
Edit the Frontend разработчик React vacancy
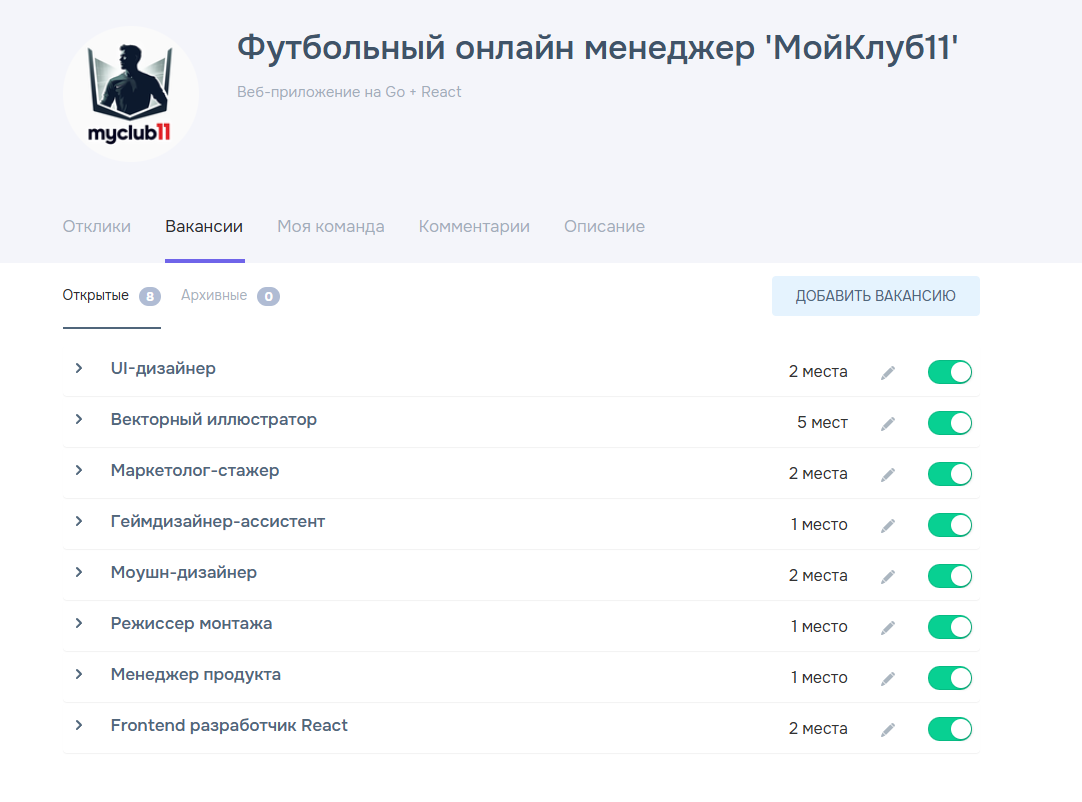[887, 730]
